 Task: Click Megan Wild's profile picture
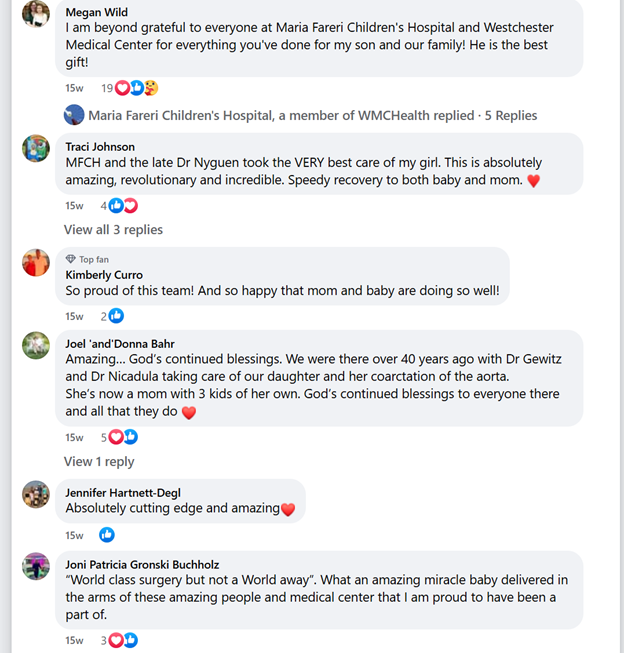click(36, 13)
